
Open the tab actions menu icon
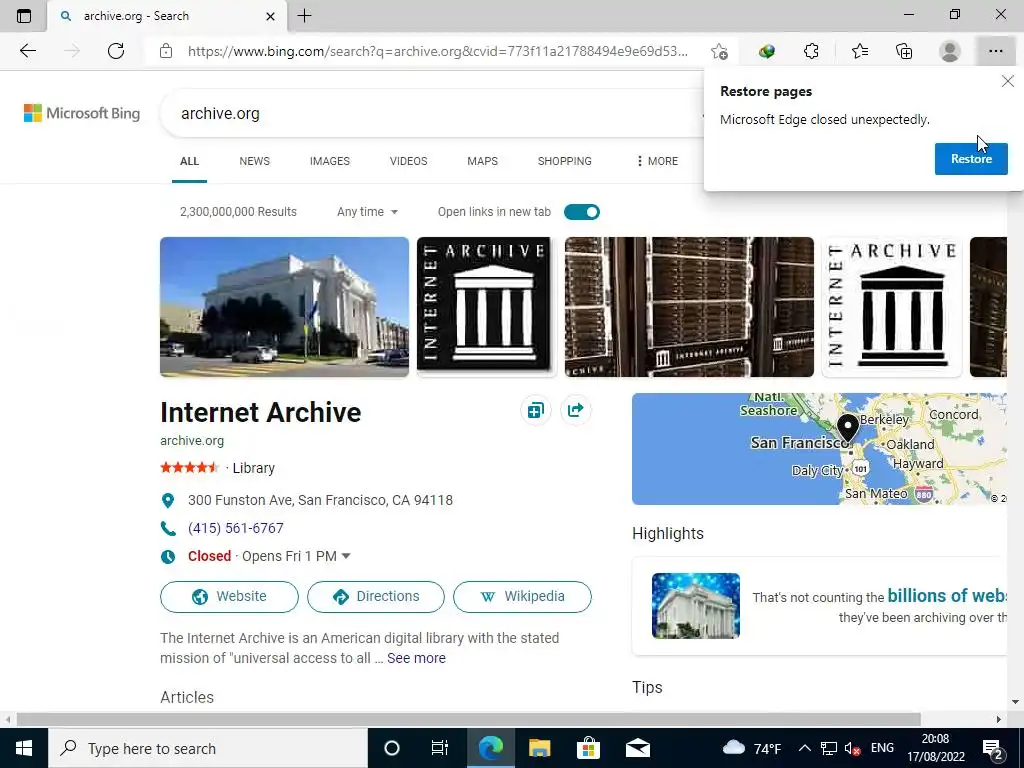(x=24, y=16)
